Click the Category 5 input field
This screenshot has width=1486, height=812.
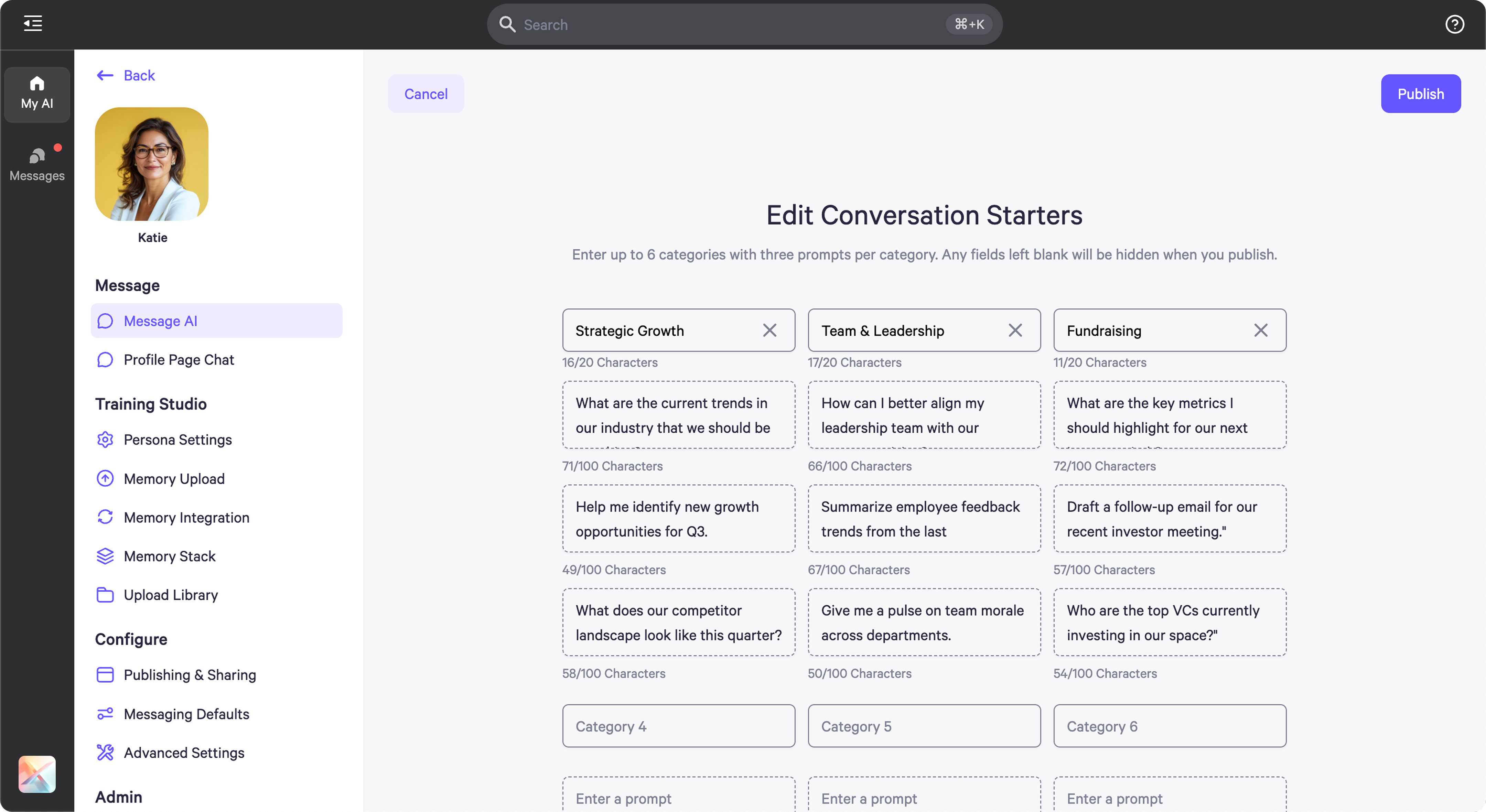(x=923, y=725)
